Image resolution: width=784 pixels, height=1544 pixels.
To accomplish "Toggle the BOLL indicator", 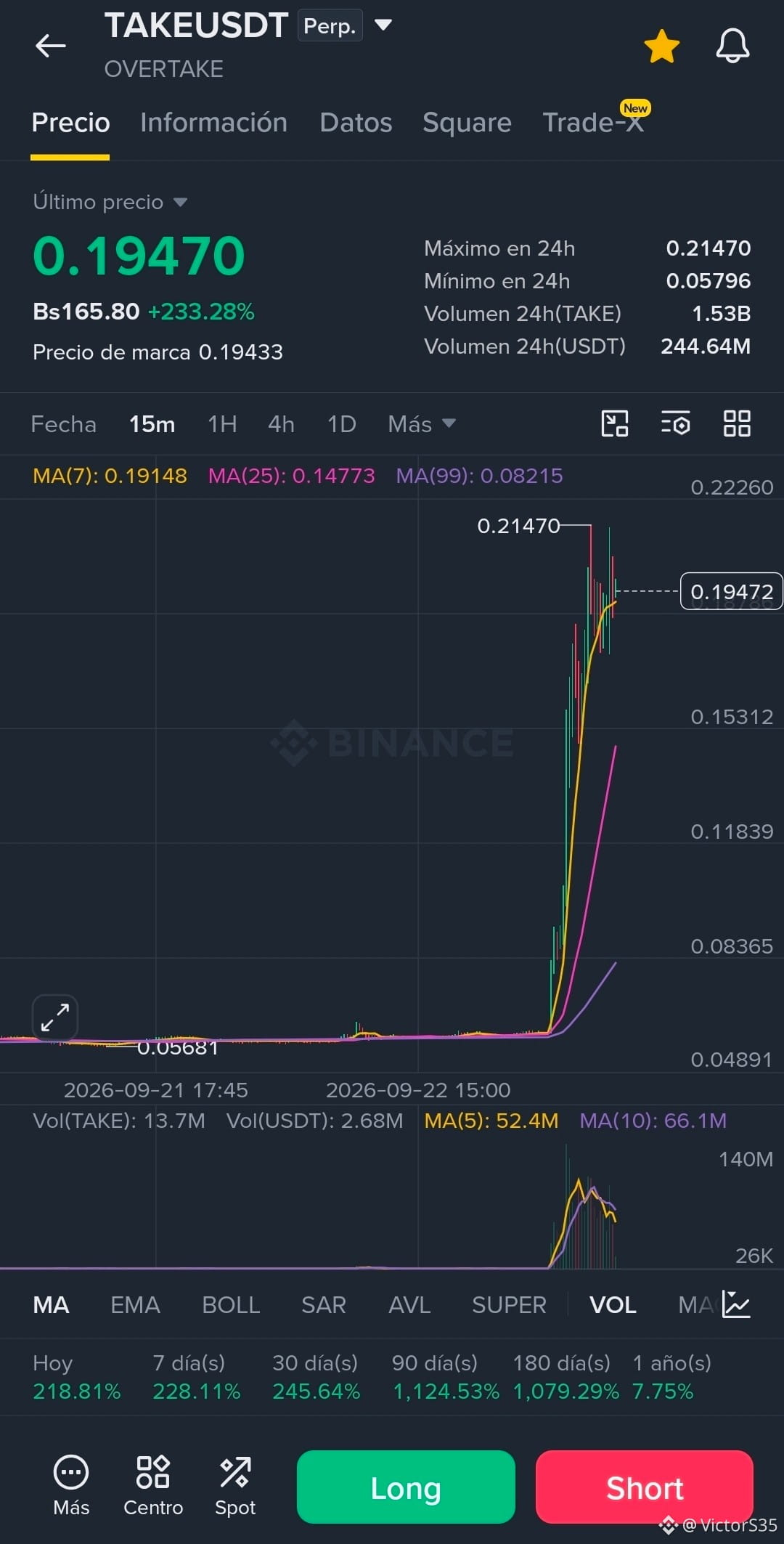I will click(x=231, y=1305).
